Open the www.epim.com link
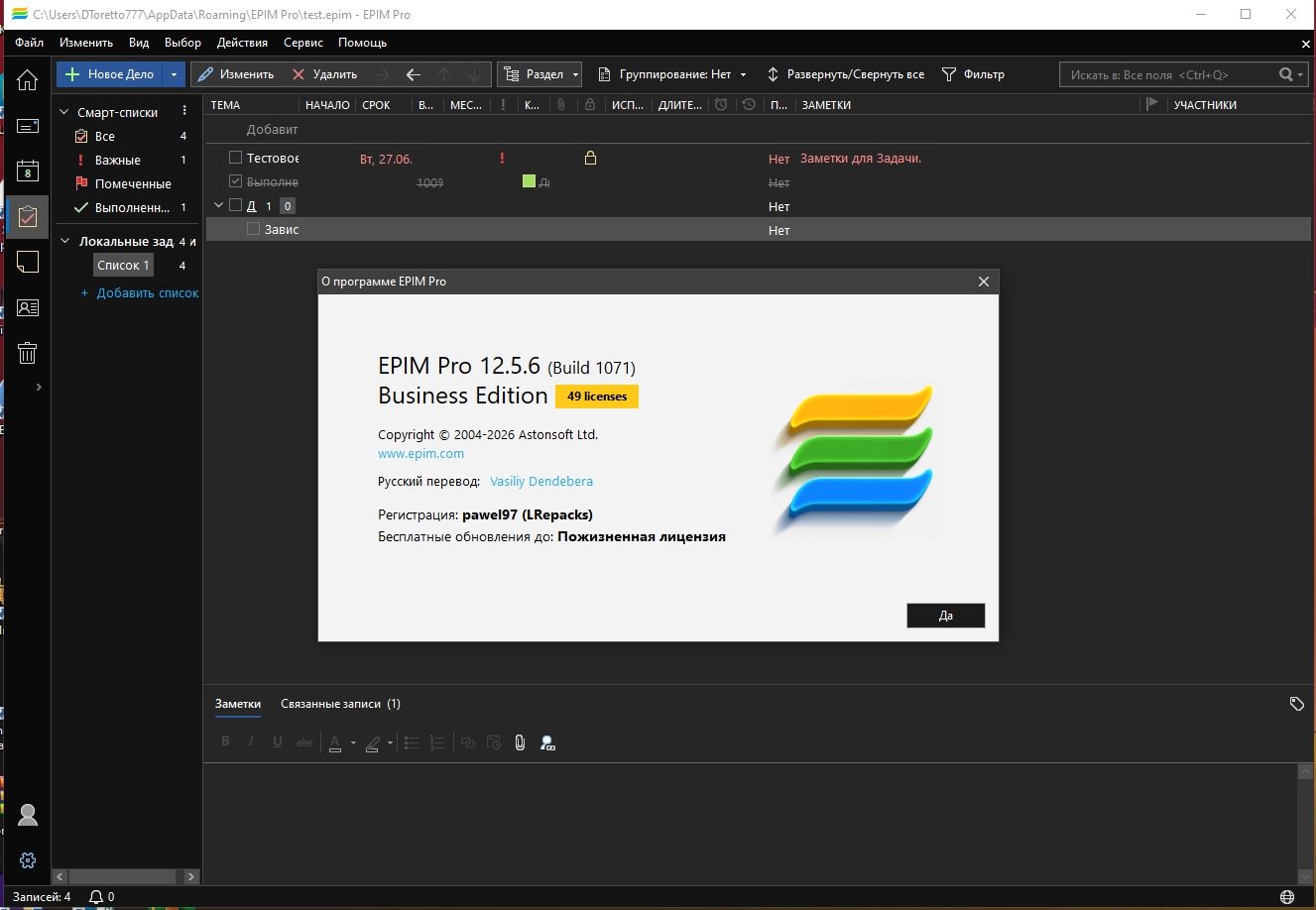This screenshot has height=910, width=1316. pyautogui.click(x=420, y=454)
